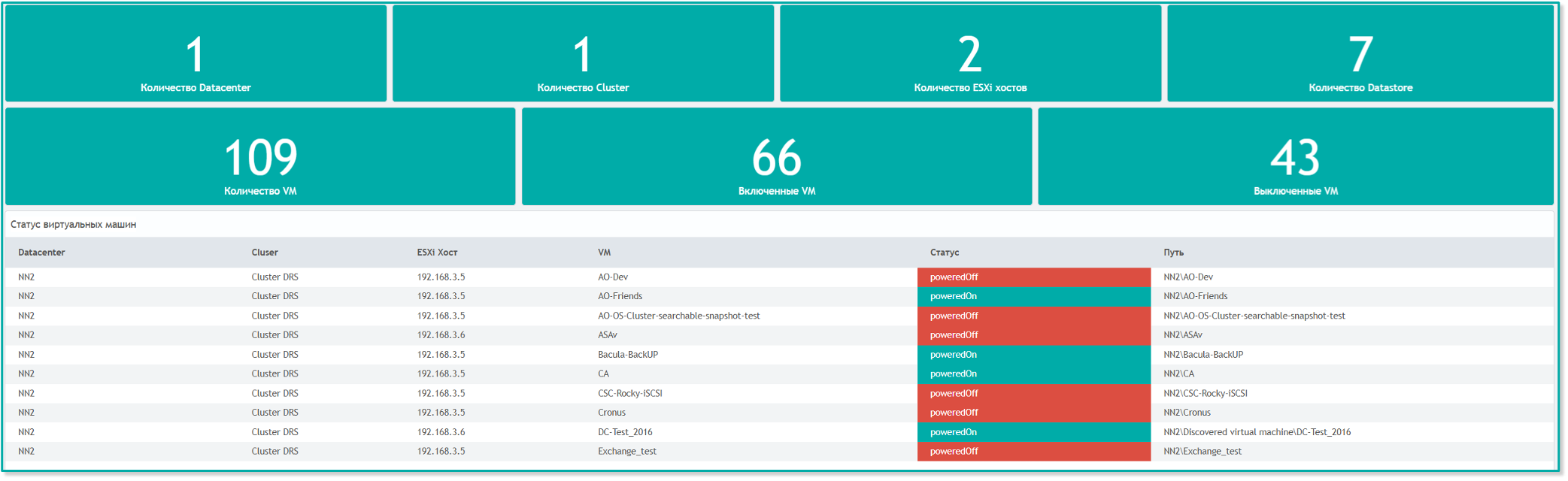The width and height of the screenshot is (1568, 481).
Task: Click the ESXi Хост column header
Action: (x=437, y=253)
